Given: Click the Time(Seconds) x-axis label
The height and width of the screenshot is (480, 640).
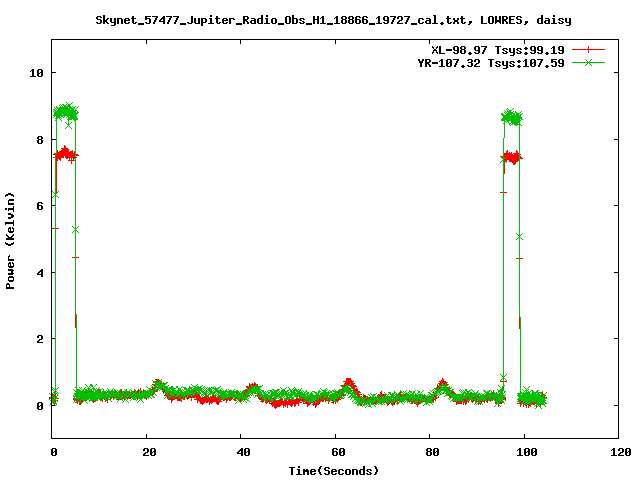Looking at the screenshot, I should click(x=333, y=471).
